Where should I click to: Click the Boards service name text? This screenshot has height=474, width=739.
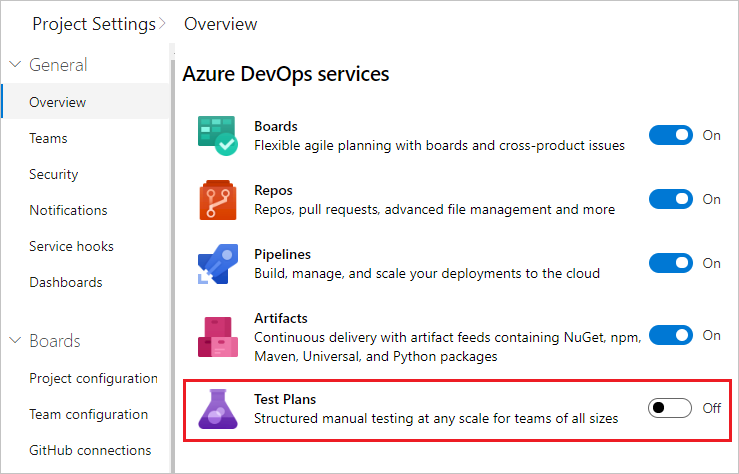(276, 126)
